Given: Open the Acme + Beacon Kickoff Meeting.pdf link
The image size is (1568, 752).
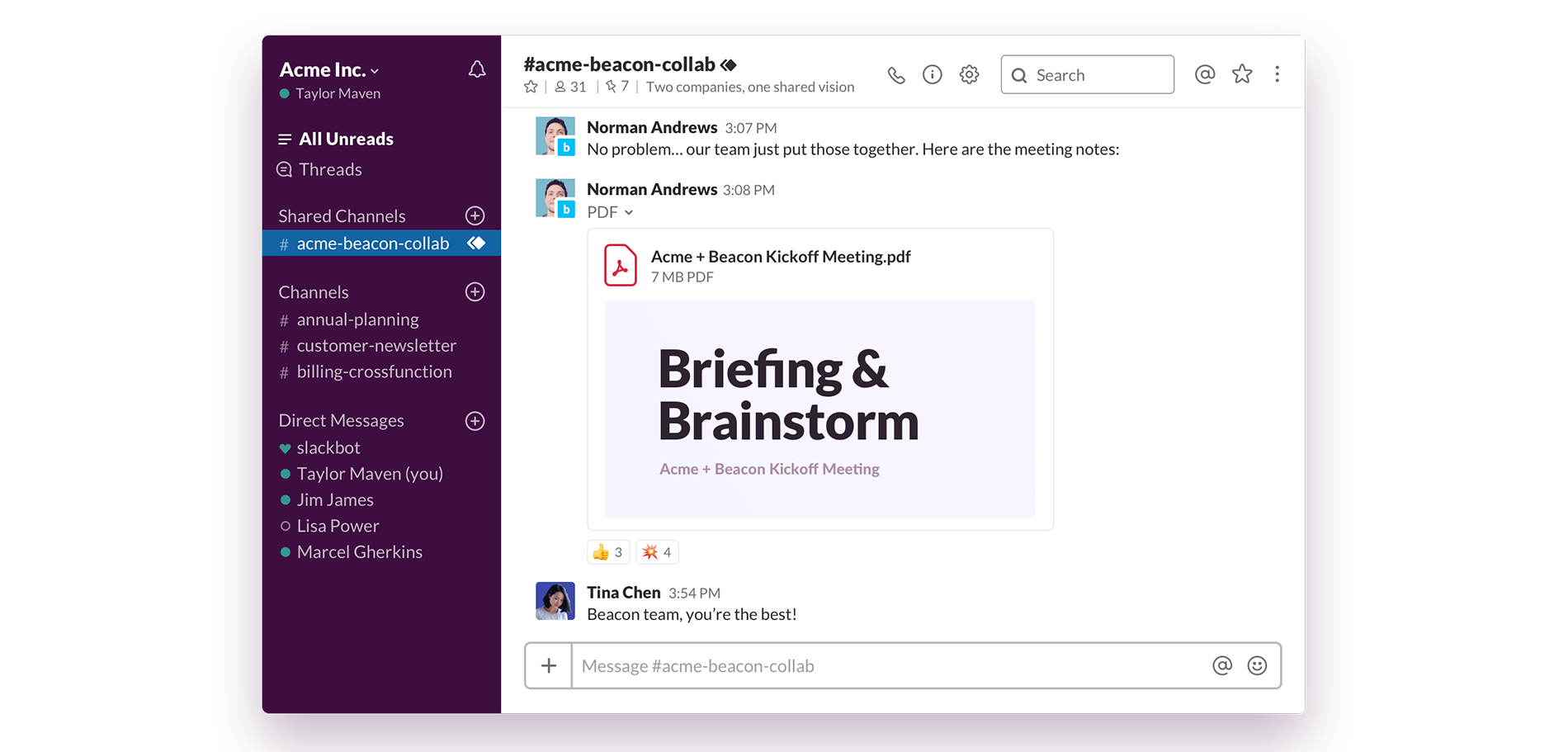Looking at the screenshot, I should coord(781,257).
